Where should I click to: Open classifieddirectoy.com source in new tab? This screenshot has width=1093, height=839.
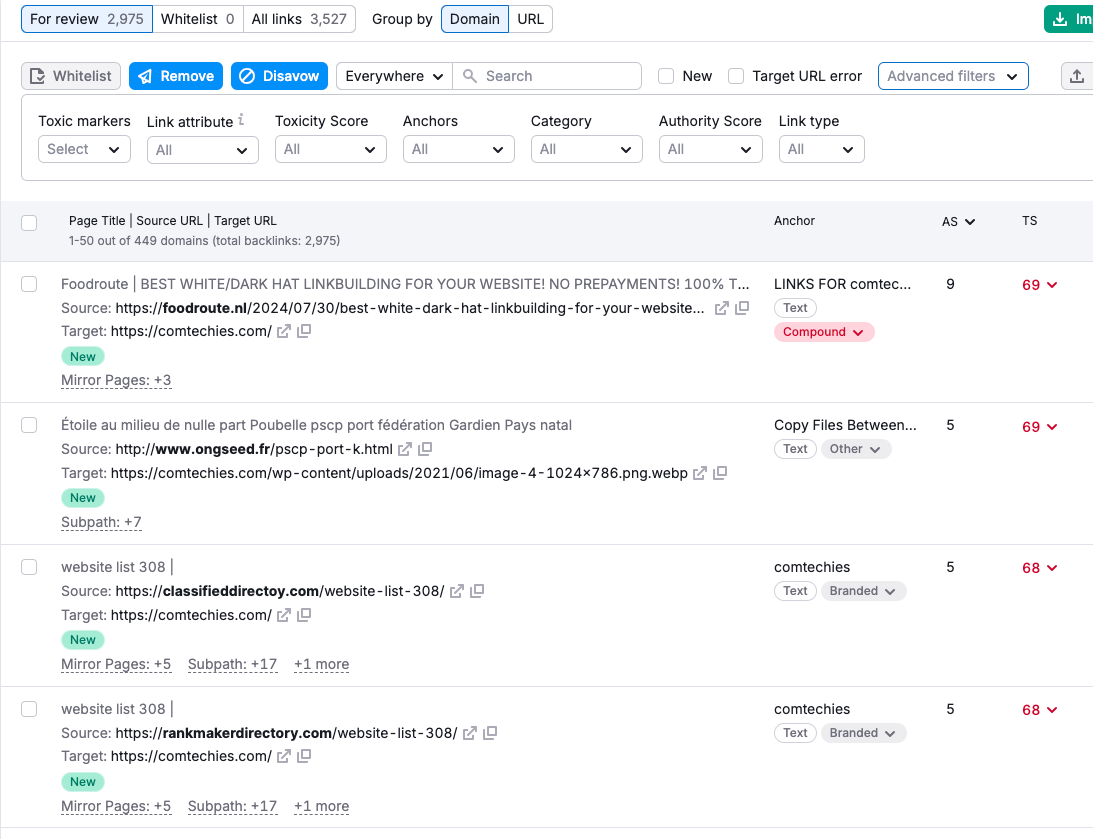456,591
